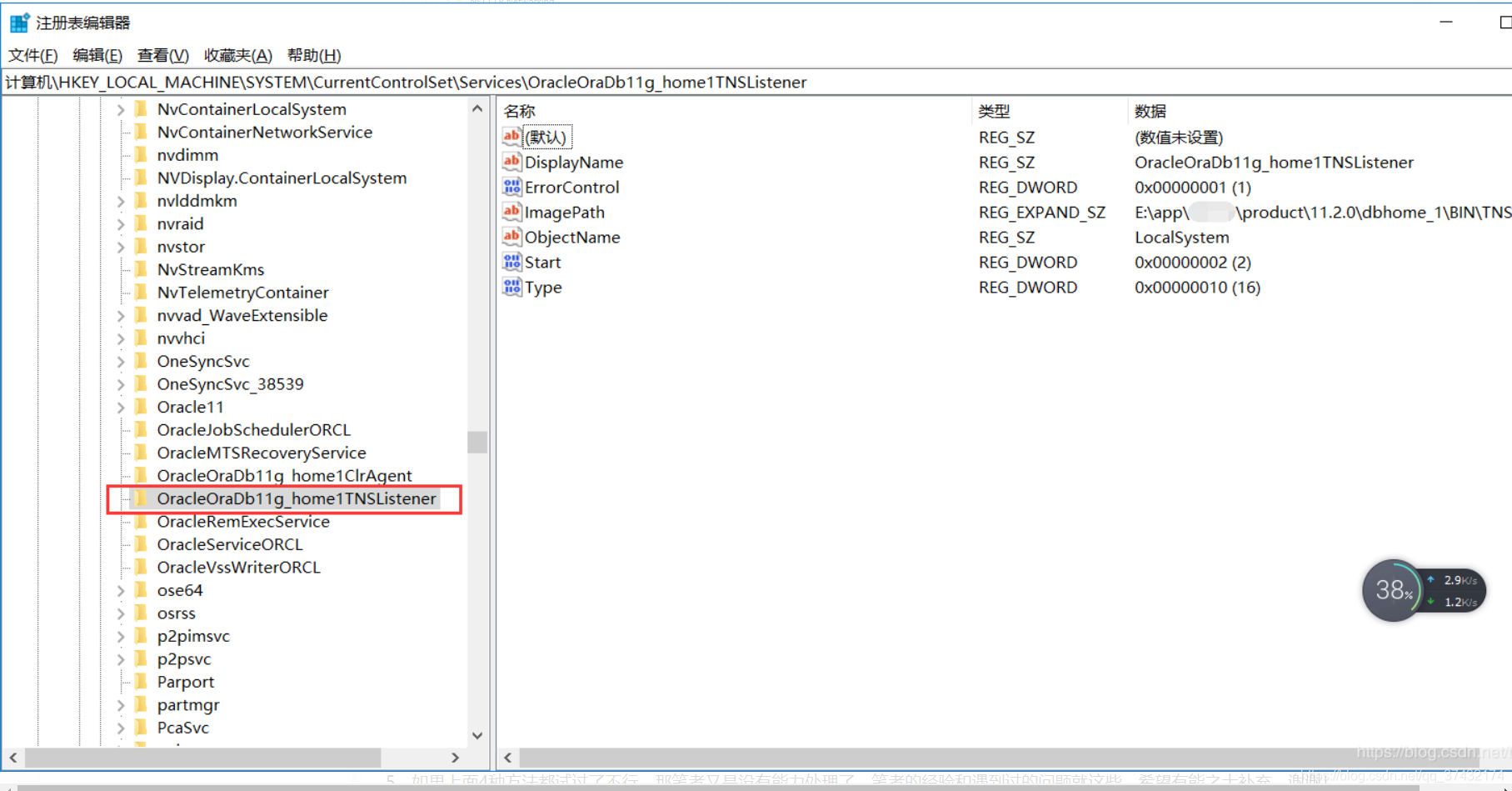Image resolution: width=1512 pixels, height=791 pixels.
Task: Click folder icon of OracleServiceORCL
Action: [141, 544]
